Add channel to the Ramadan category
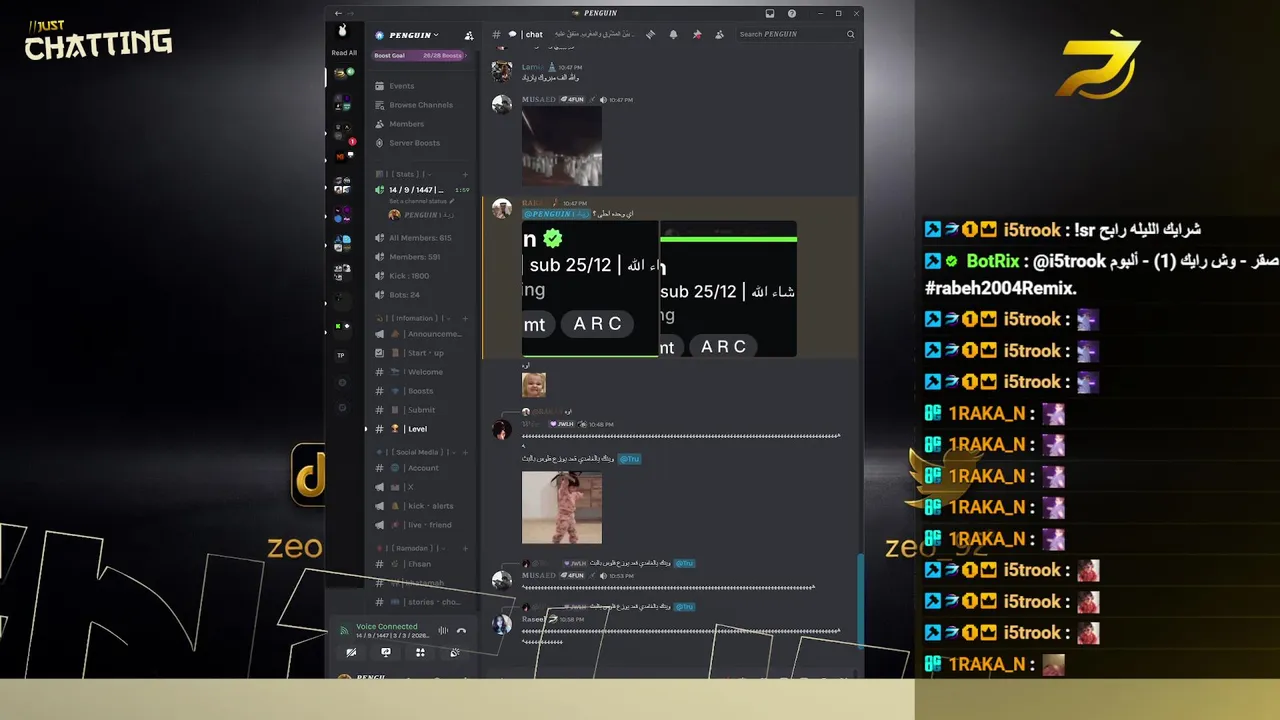Screen dimensions: 1280x720 [x=465, y=548]
